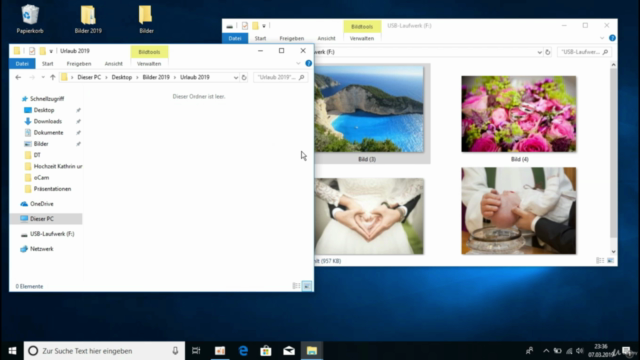Click Desktop in breadcrumb path
The width and height of the screenshot is (640, 360).
click(x=122, y=77)
